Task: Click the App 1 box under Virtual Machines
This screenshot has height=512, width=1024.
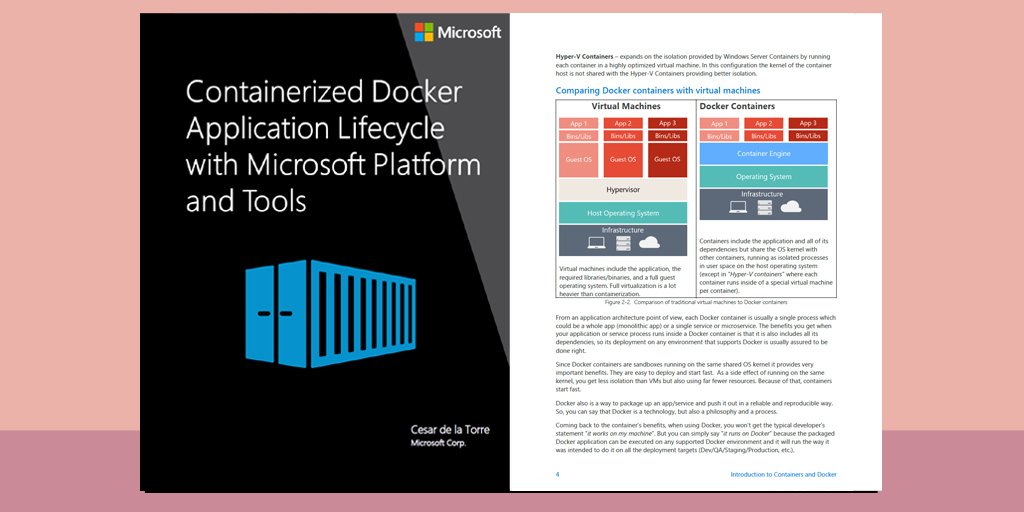Action: (579, 123)
